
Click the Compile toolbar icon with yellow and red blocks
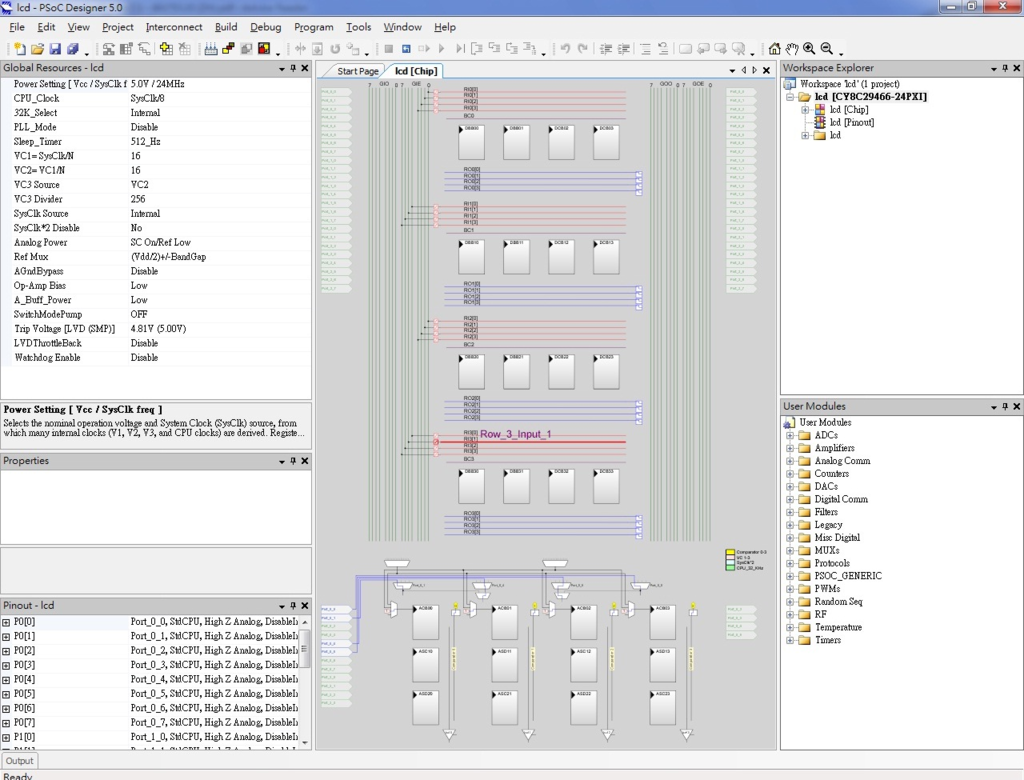[229, 48]
